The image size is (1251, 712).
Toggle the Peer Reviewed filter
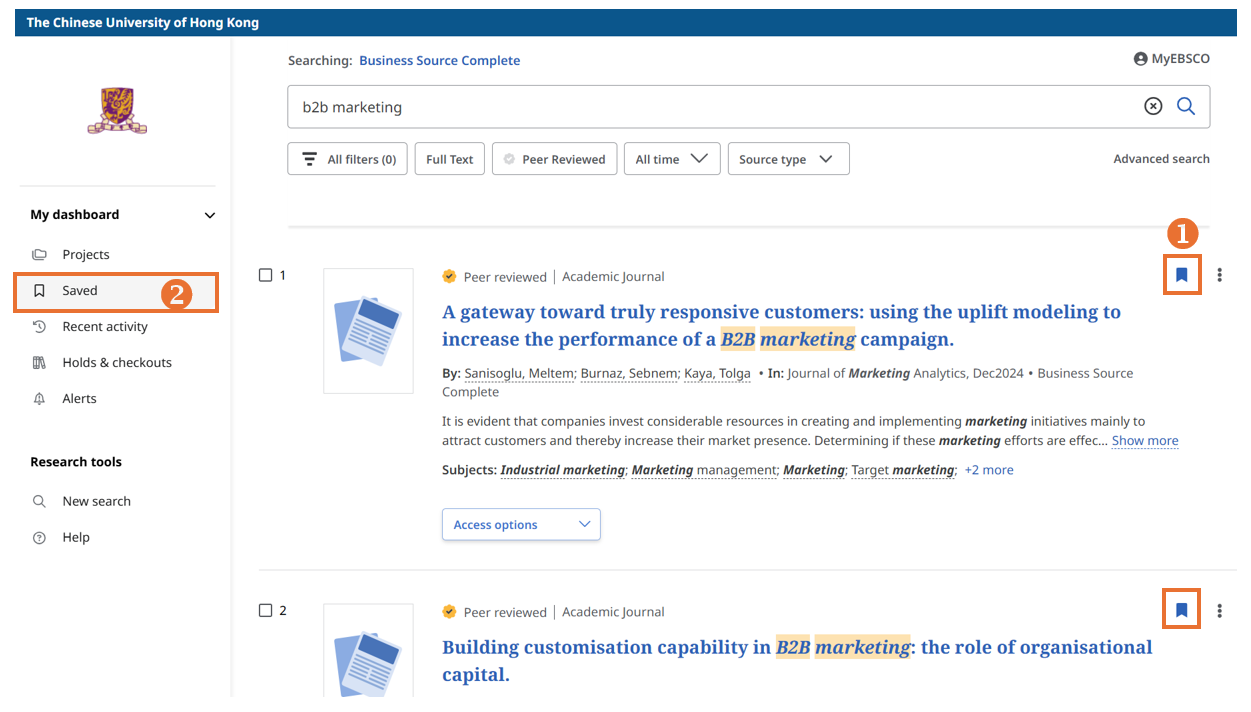pos(554,159)
